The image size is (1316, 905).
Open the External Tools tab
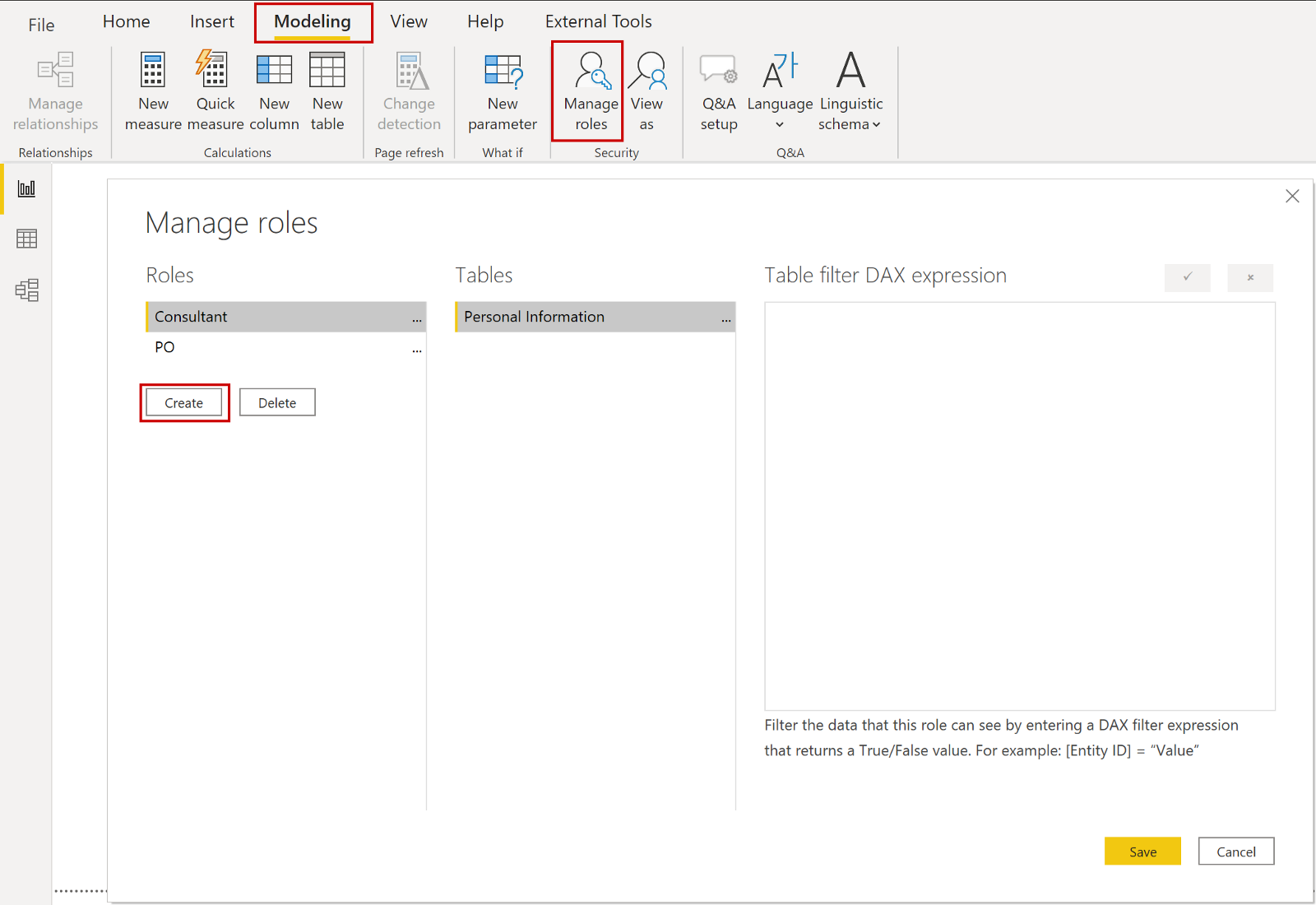tap(598, 21)
